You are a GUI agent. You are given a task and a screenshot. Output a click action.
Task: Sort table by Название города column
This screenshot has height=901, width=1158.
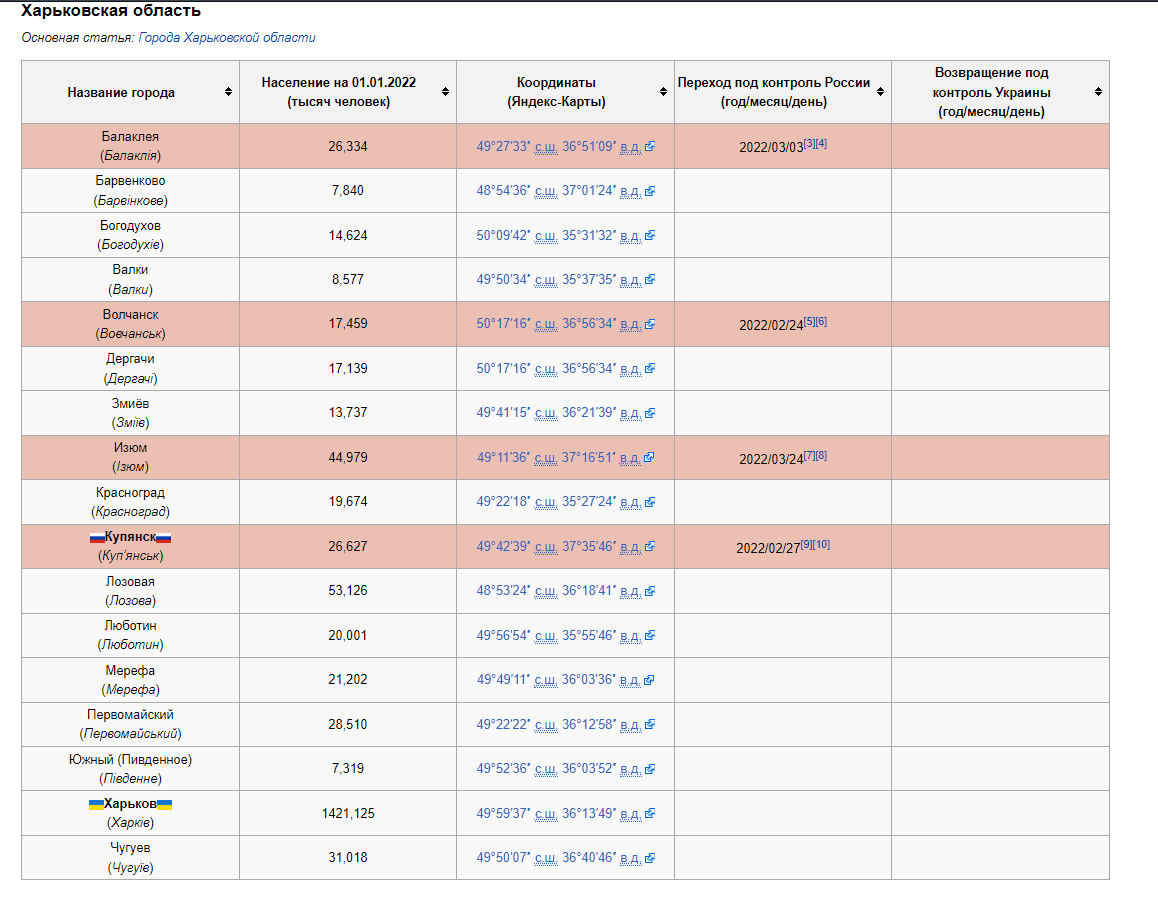pos(228,92)
